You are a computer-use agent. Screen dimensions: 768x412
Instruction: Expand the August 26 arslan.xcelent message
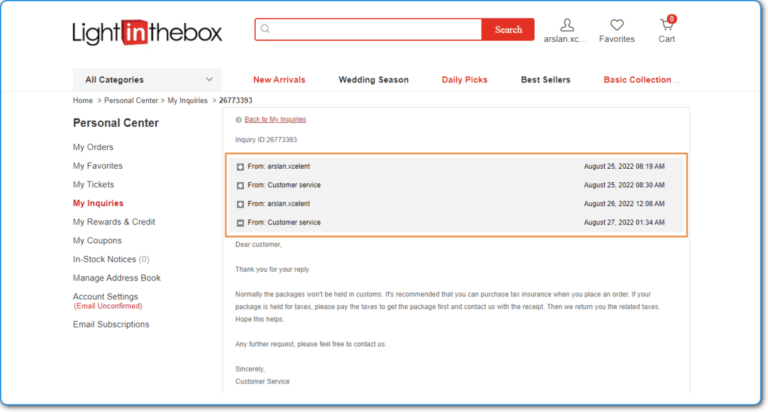point(240,204)
